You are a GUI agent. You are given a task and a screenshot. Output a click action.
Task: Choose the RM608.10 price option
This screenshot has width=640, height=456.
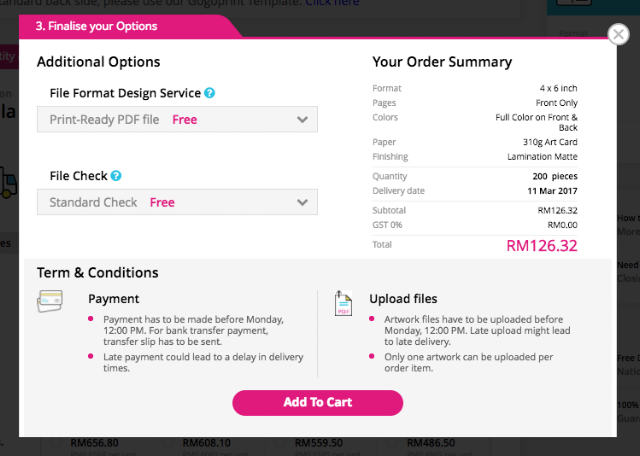(x=206, y=442)
